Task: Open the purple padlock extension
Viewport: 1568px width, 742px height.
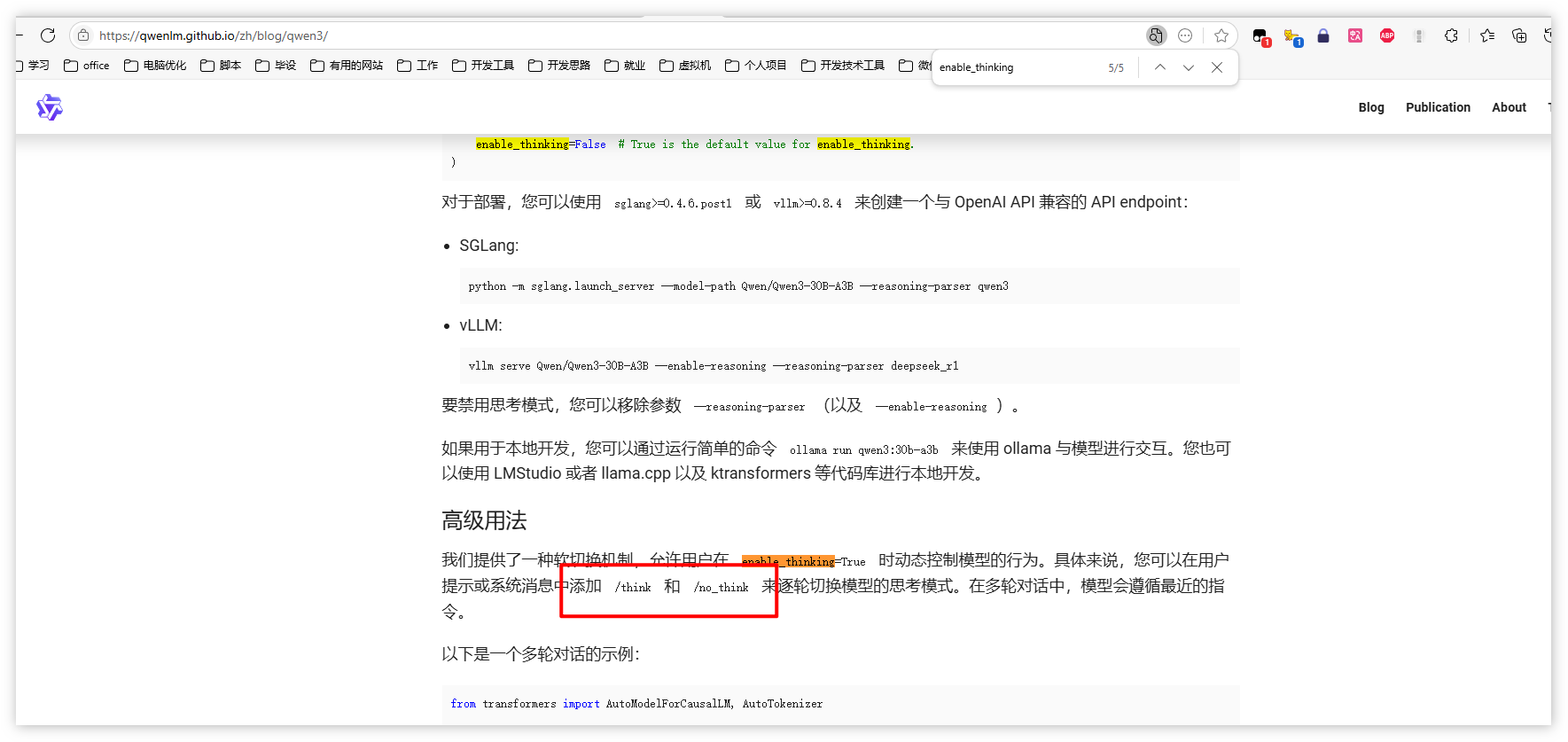Action: (1323, 35)
